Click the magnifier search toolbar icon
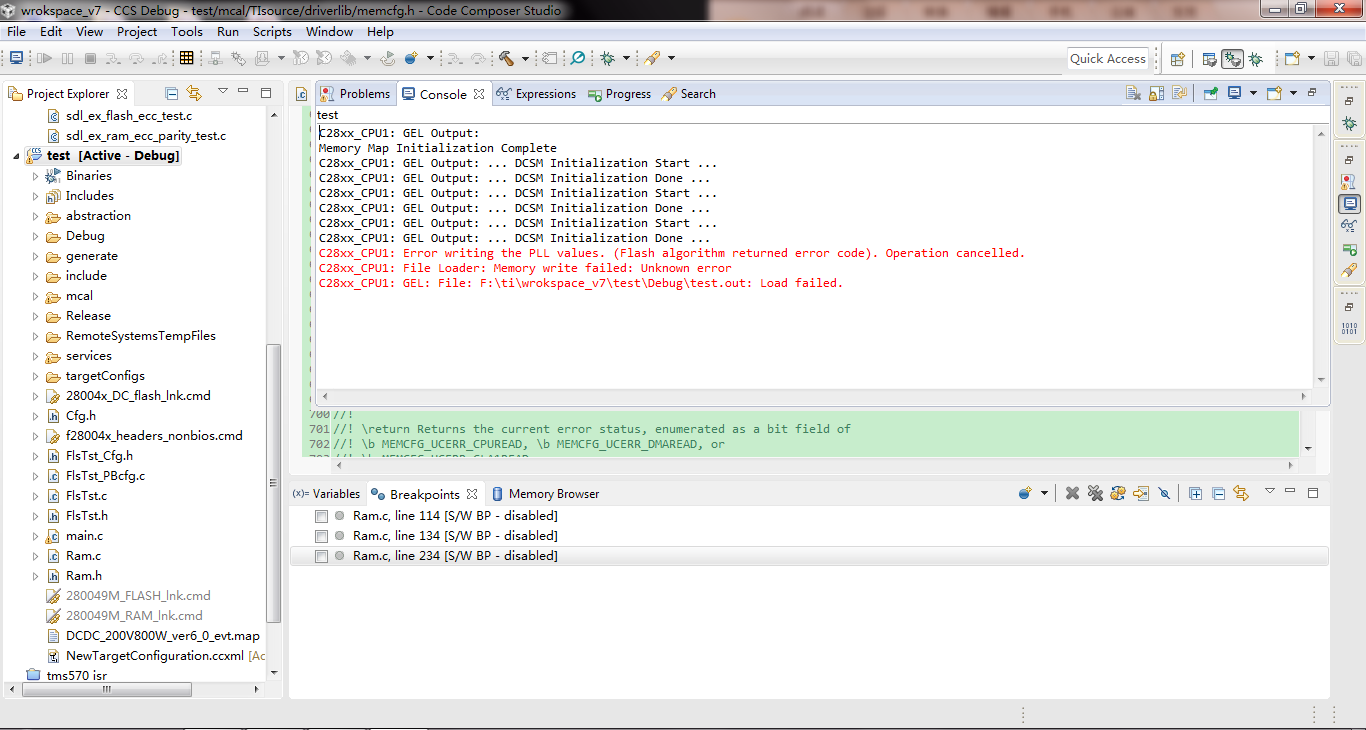Screen dimensions: 1366x730 [578, 59]
